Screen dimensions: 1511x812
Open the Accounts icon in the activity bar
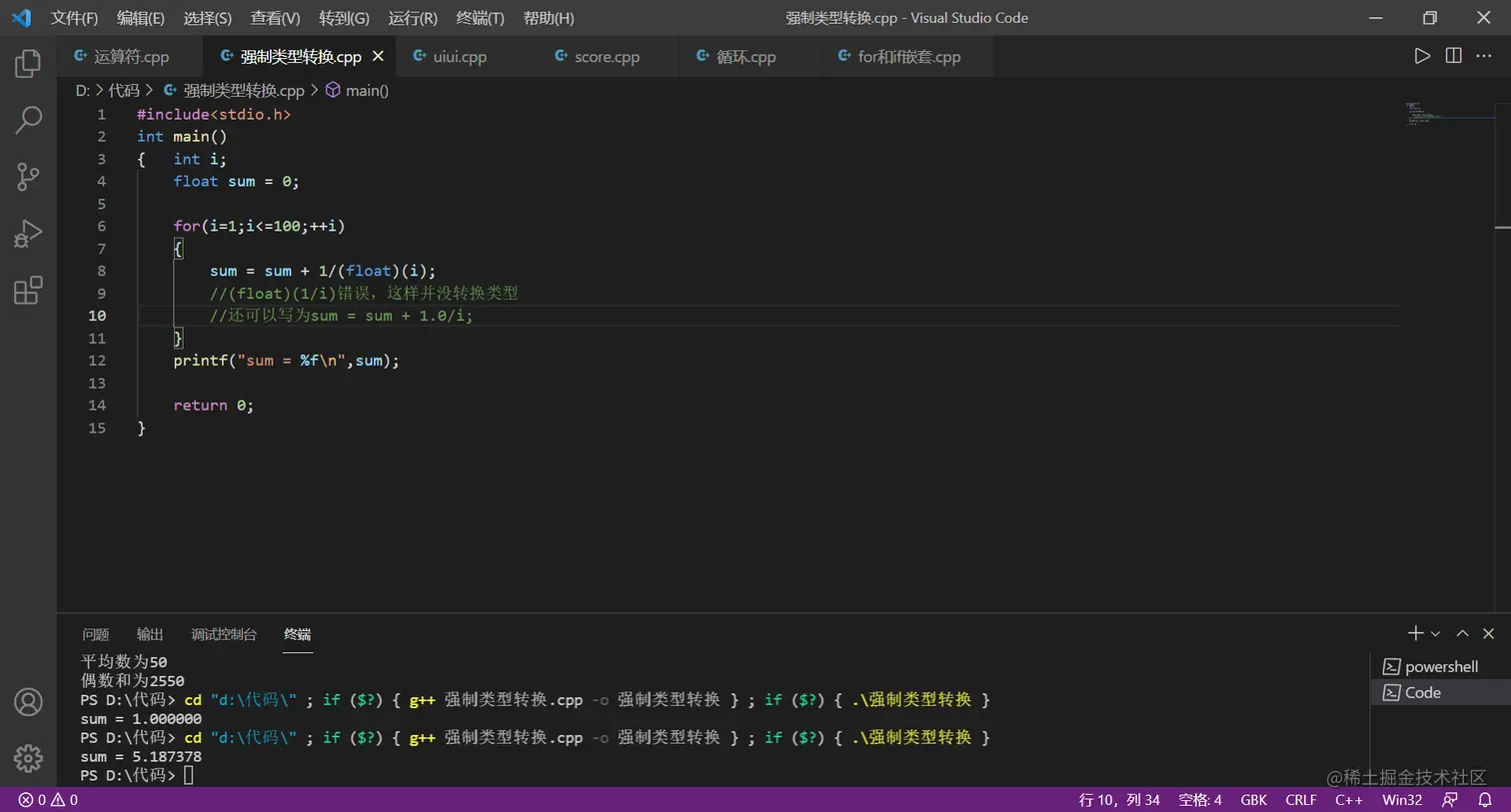tap(27, 702)
